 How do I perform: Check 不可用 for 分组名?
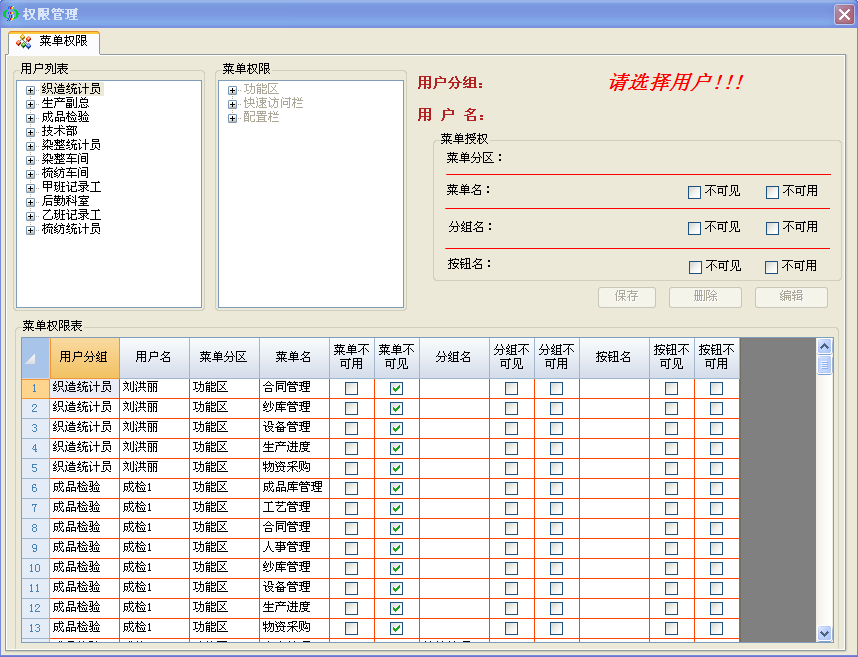pyautogui.click(x=772, y=228)
